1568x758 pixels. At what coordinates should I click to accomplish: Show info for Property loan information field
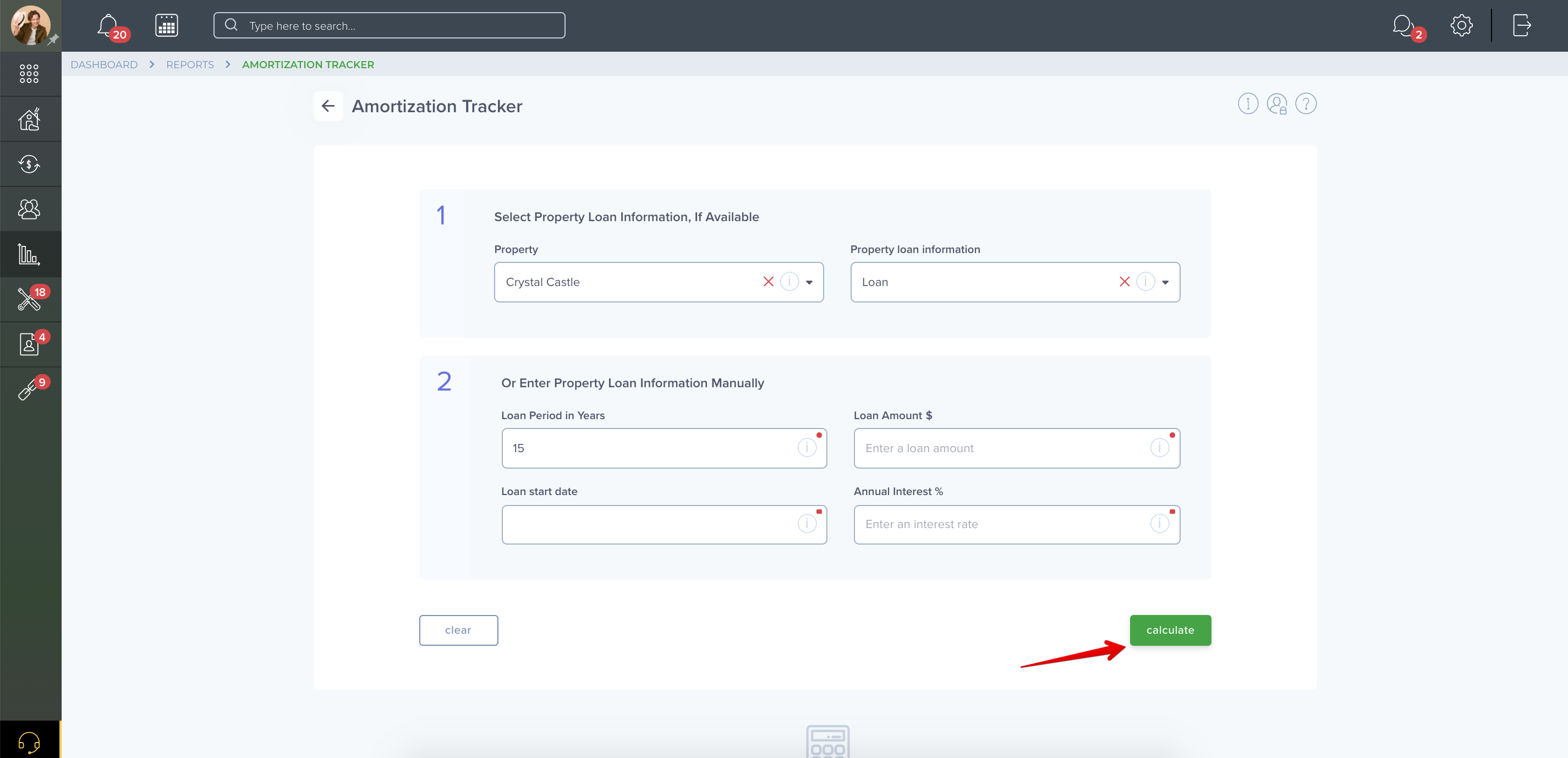coord(1145,282)
